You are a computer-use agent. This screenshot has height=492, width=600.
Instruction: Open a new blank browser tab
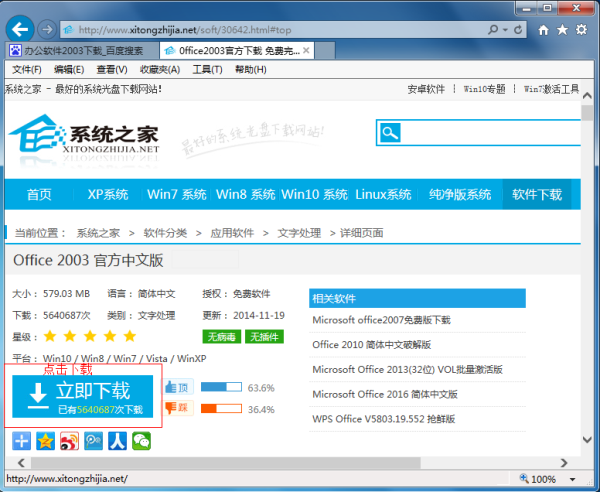coord(325,51)
